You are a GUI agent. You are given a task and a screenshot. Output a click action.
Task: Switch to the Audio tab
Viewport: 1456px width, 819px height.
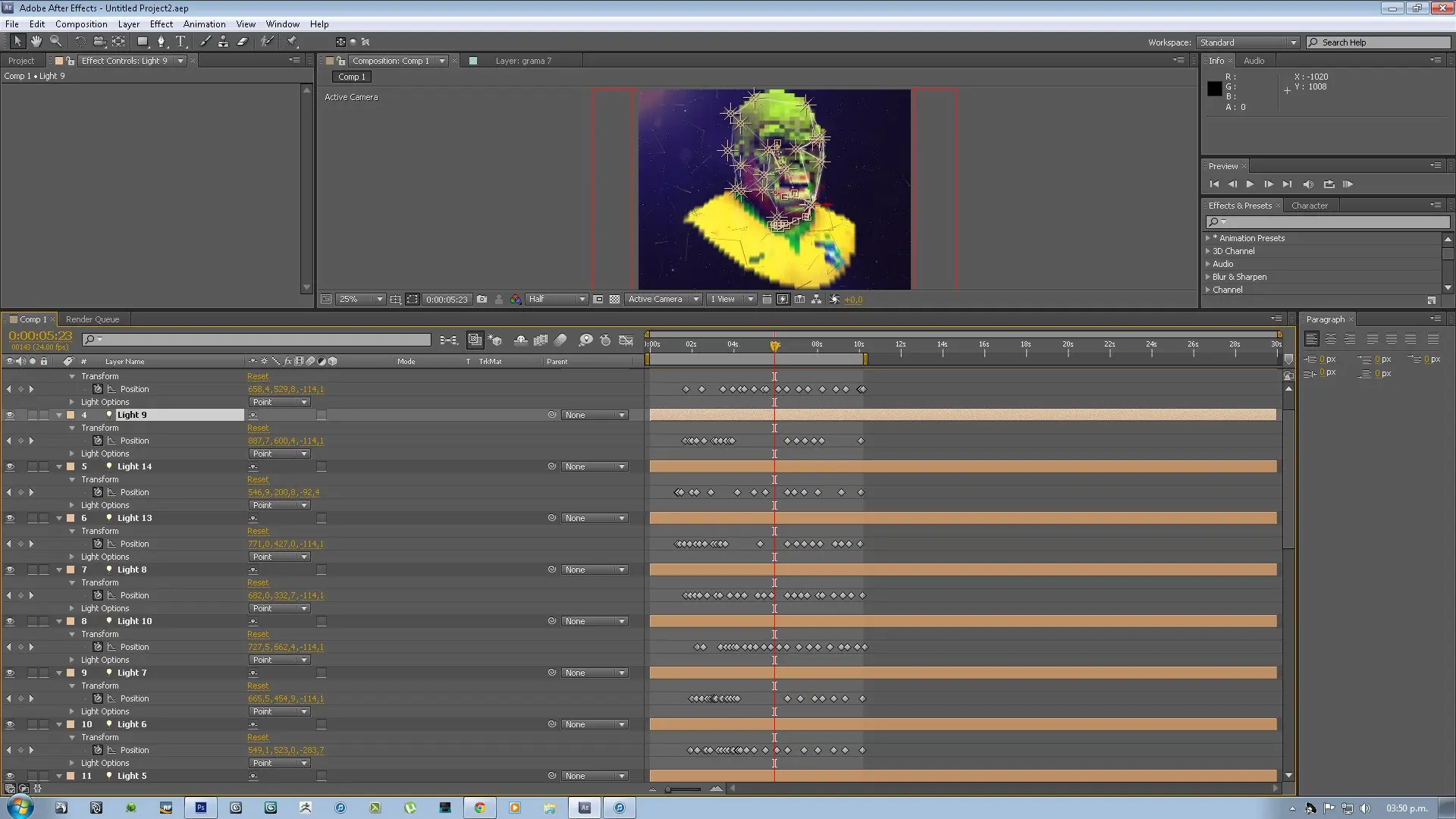click(1254, 61)
